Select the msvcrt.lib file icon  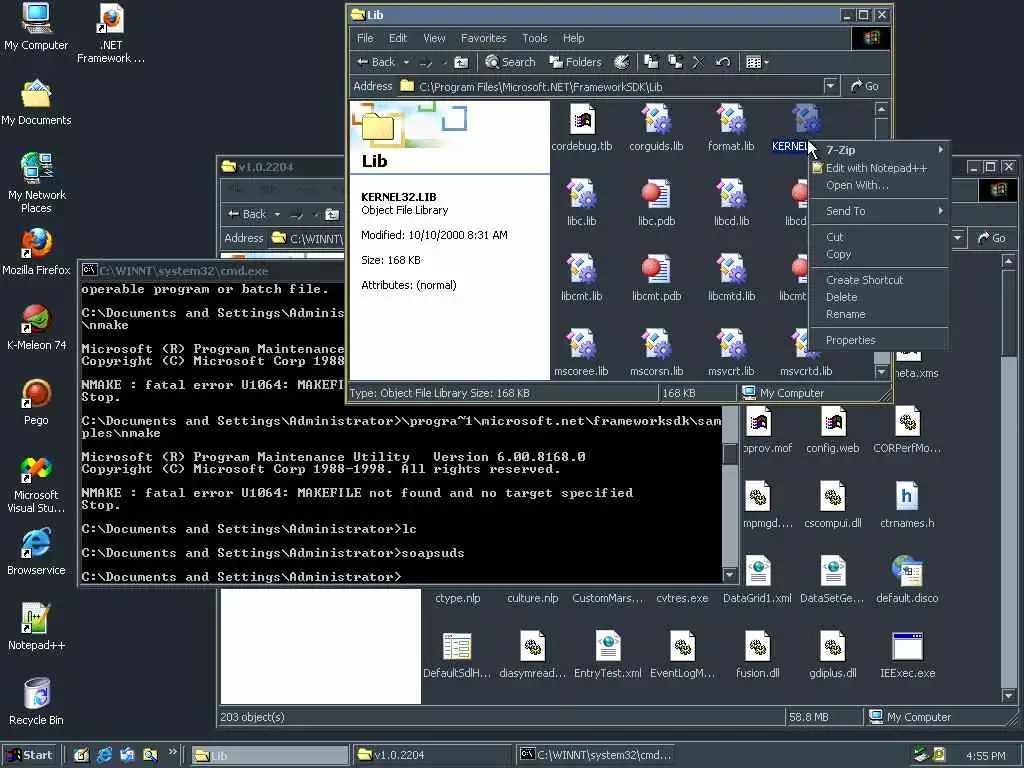(x=731, y=345)
